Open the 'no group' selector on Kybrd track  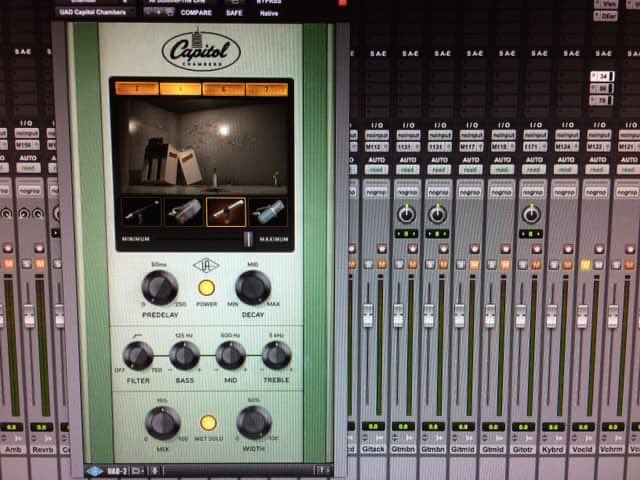[564, 191]
